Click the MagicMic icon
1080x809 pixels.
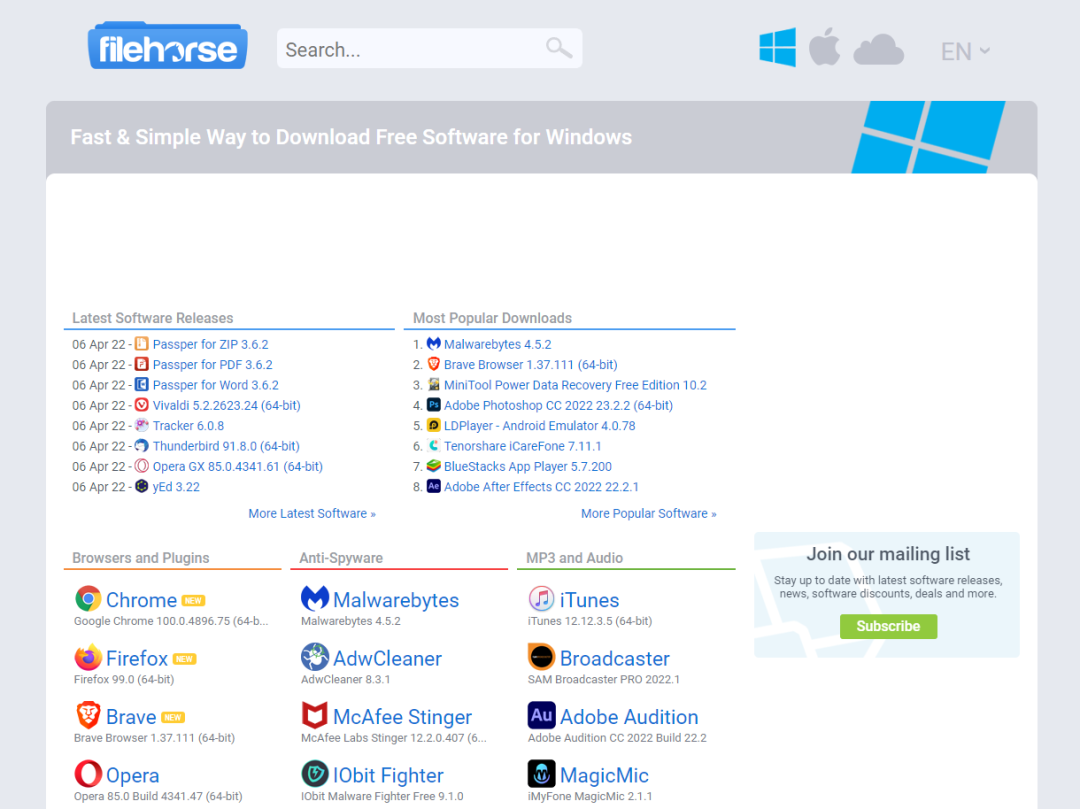point(541,774)
